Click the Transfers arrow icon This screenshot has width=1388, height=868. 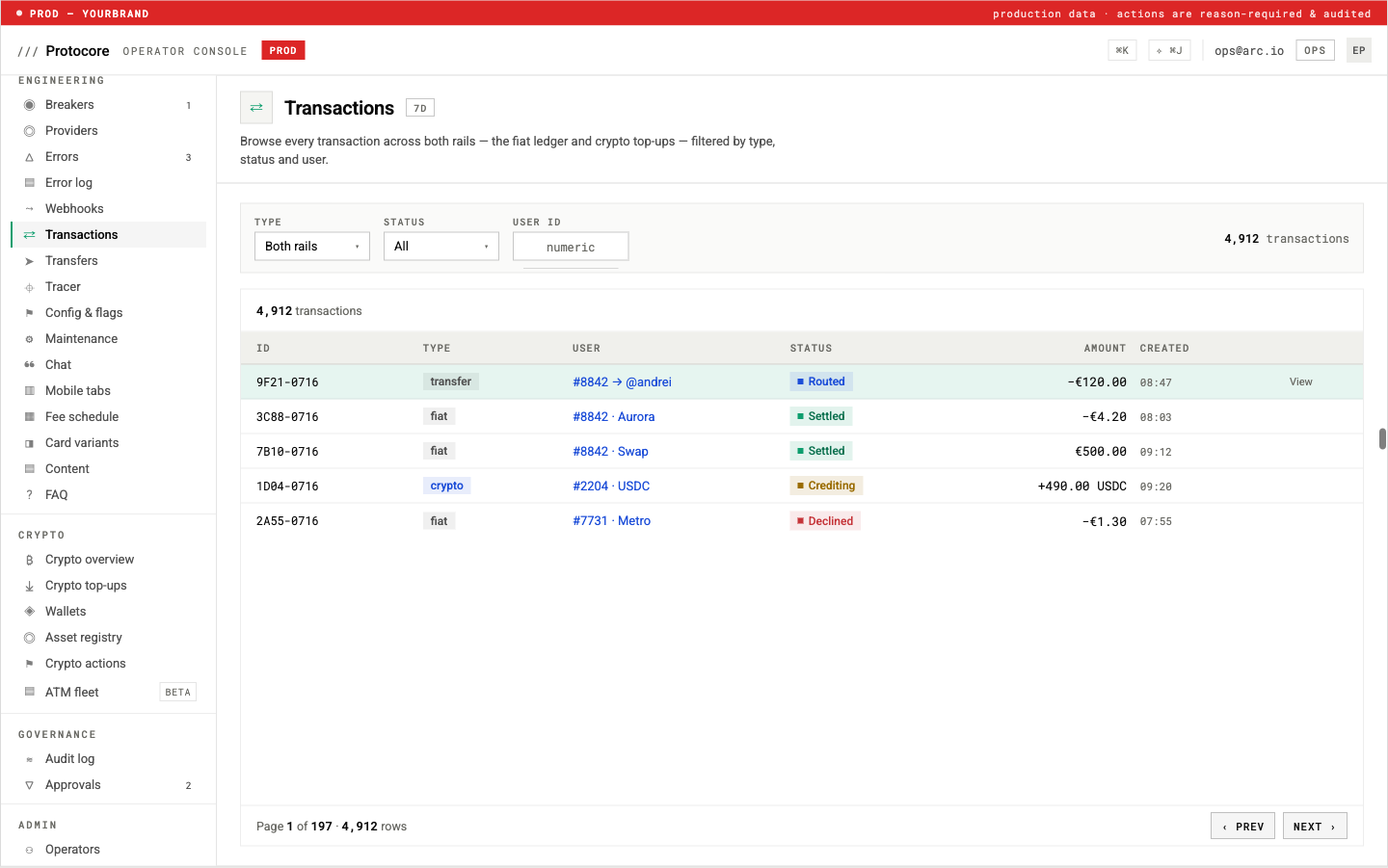(29, 261)
